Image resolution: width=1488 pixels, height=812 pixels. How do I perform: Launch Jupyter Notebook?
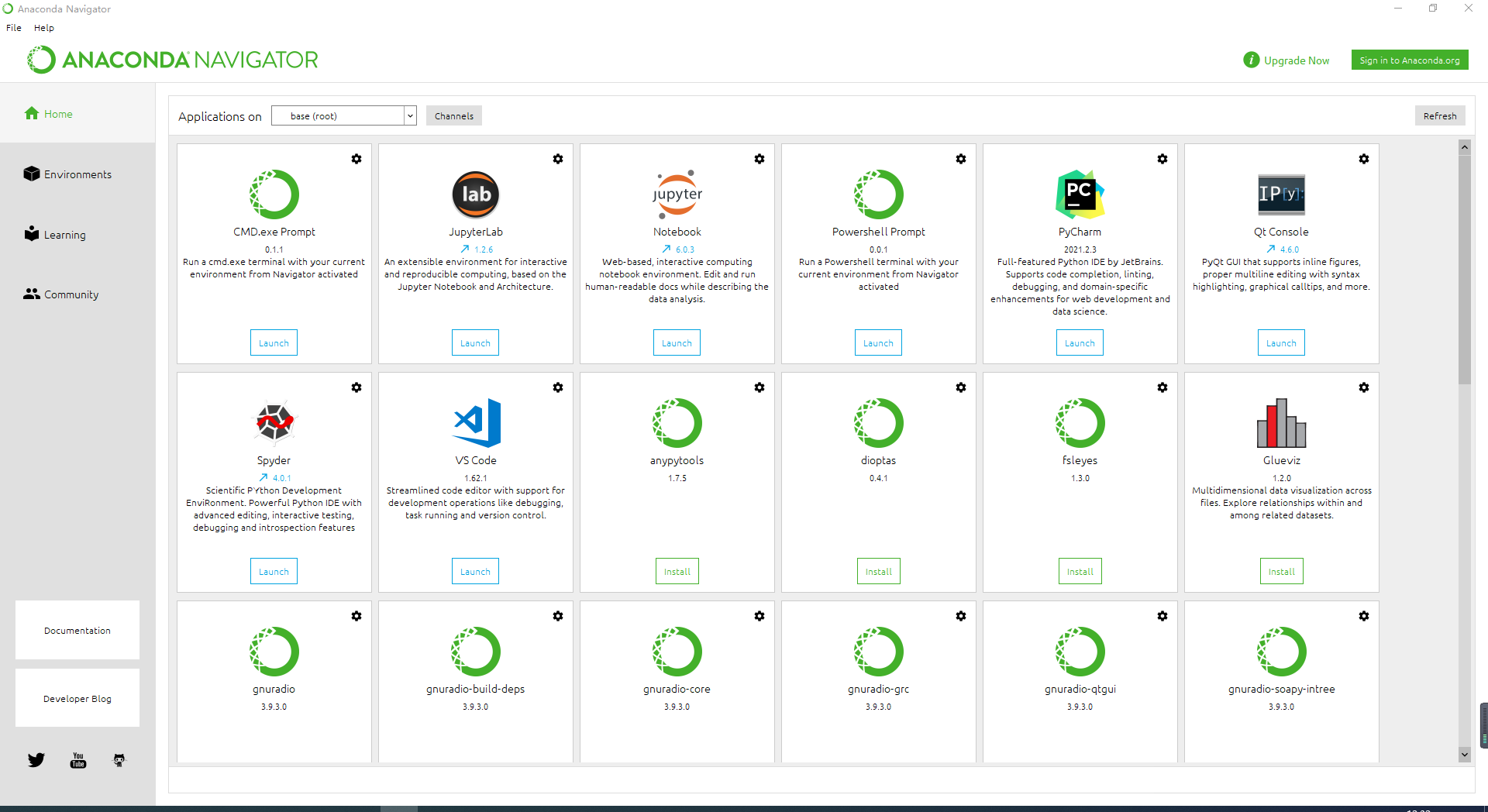(x=677, y=343)
